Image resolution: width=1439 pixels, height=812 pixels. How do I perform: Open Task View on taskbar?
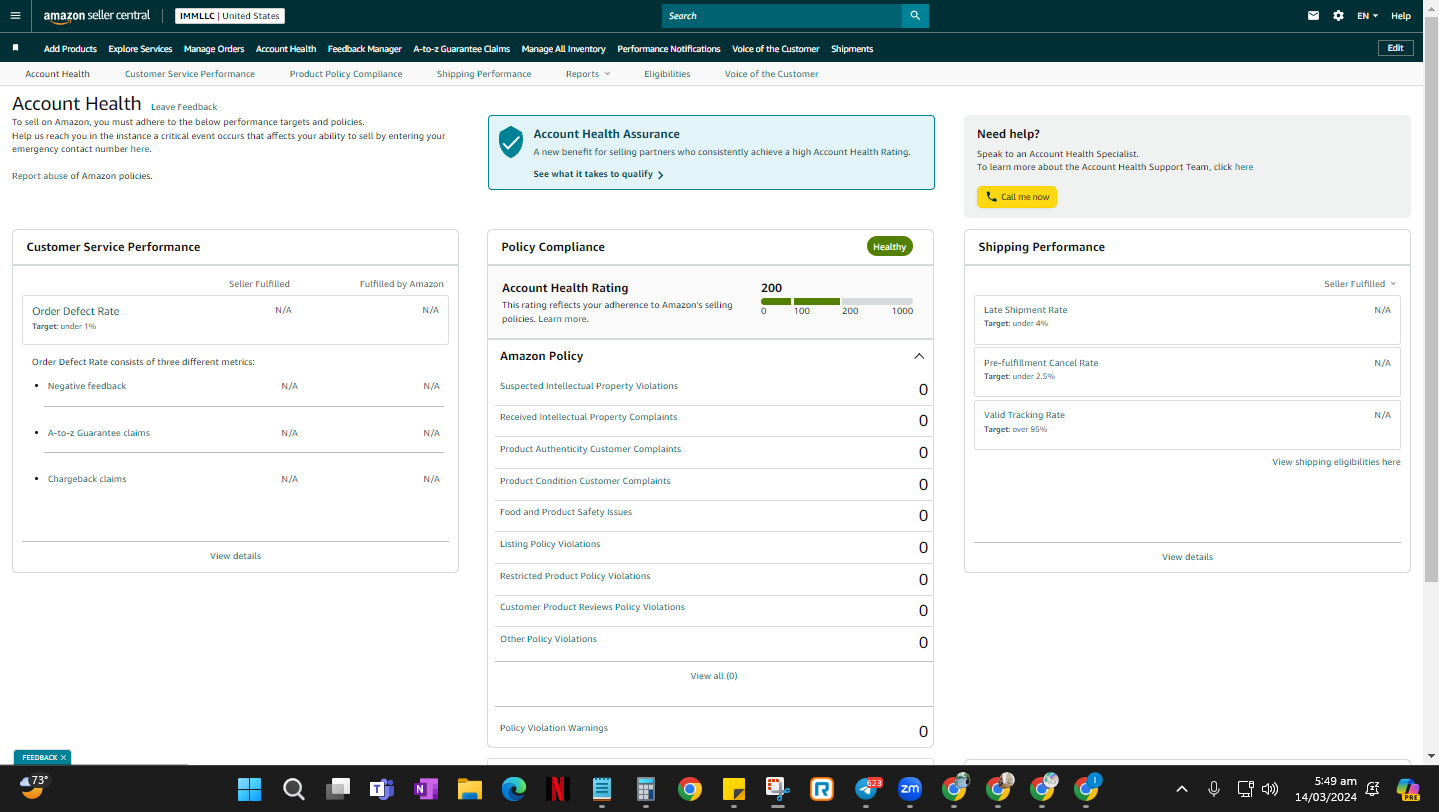tap(337, 789)
